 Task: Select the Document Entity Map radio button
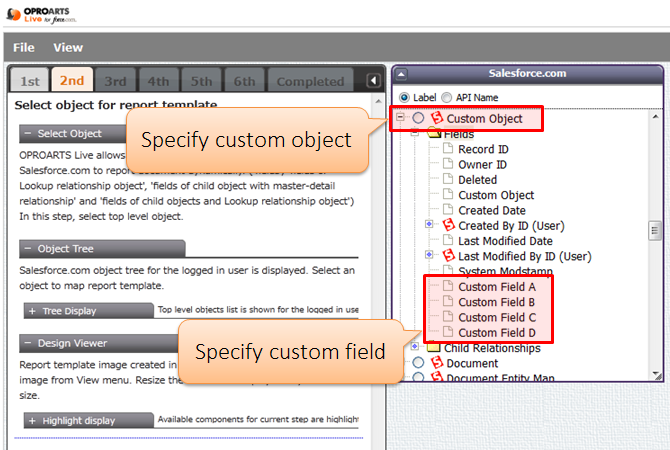(418, 377)
